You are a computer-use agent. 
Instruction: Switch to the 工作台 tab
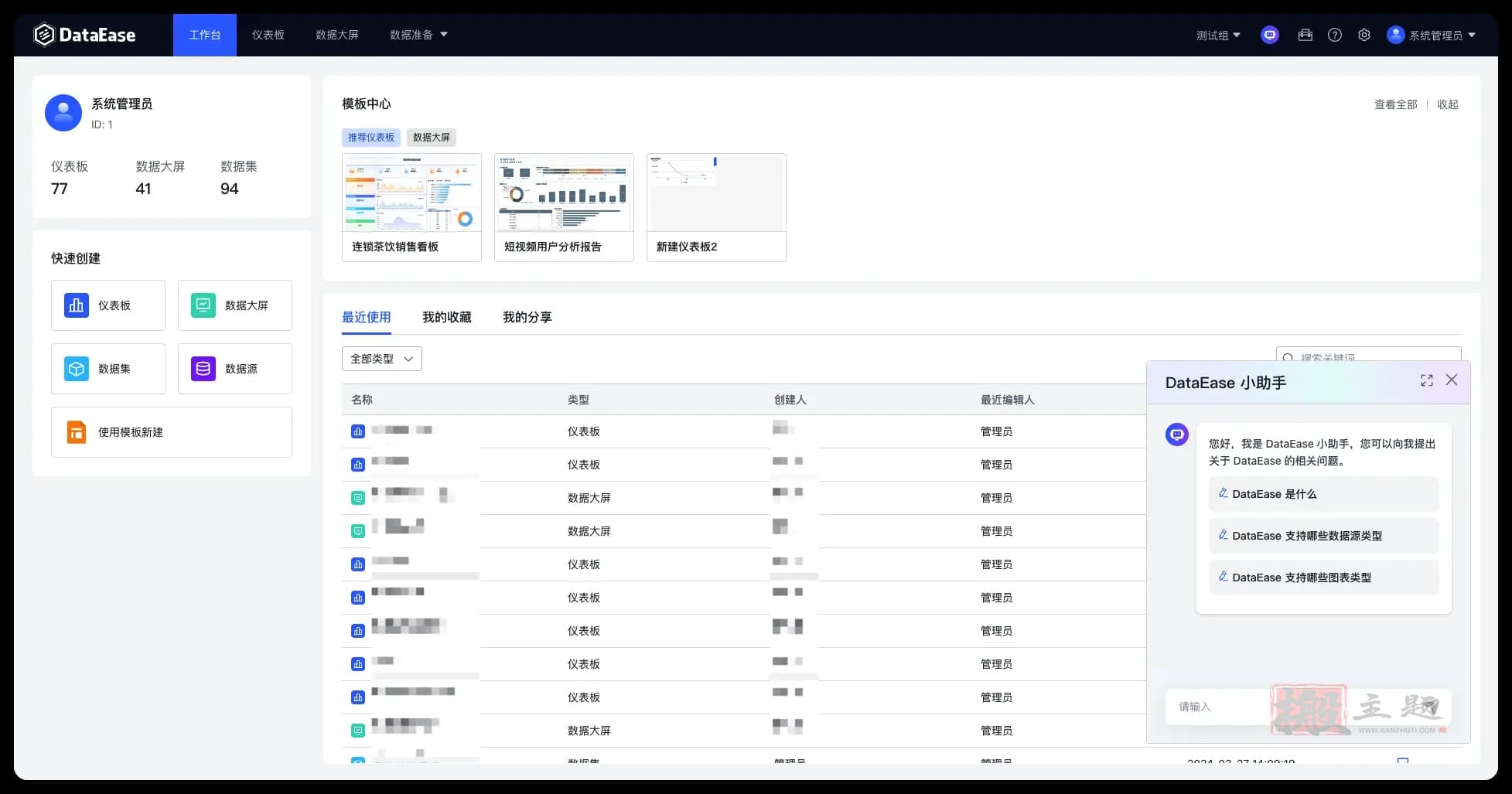coord(205,35)
